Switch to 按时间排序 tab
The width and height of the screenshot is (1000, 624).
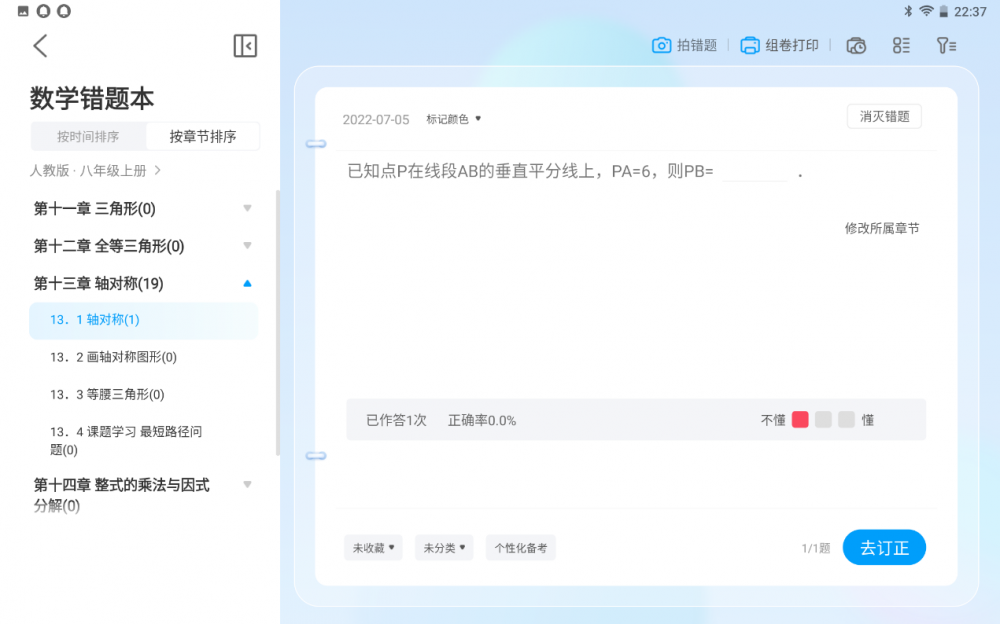pos(88,137)
